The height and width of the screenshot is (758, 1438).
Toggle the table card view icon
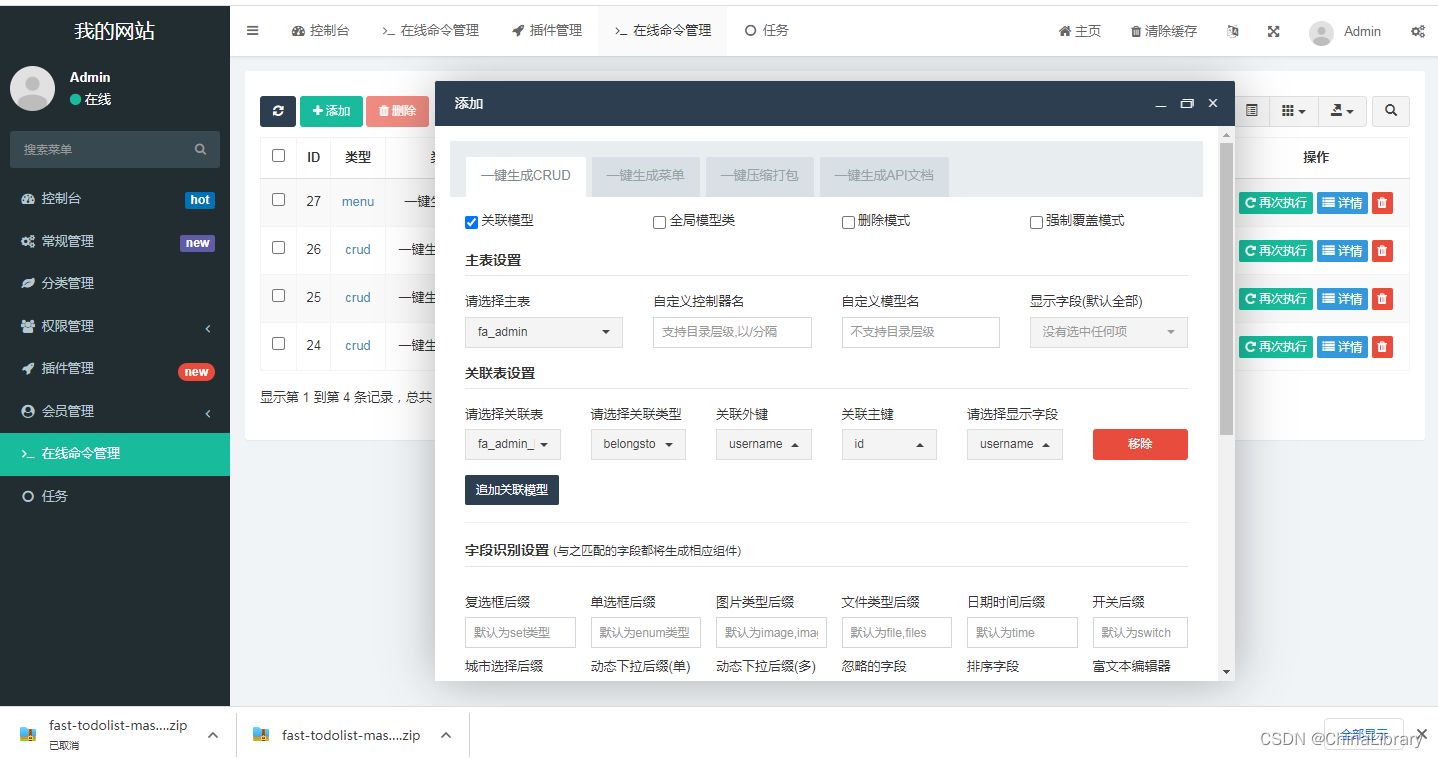click(x=1252, y=111)
